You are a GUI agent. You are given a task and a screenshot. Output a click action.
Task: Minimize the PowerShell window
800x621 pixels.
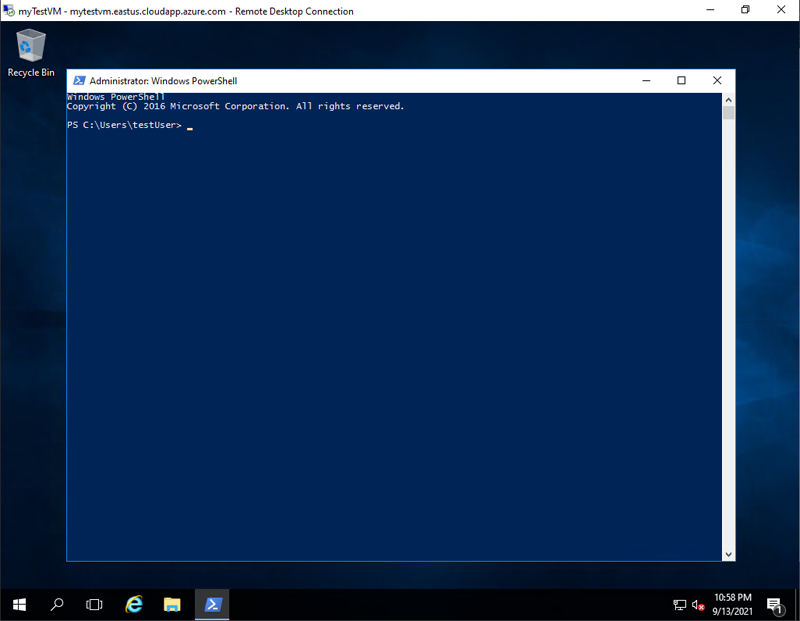coord(646,81)
